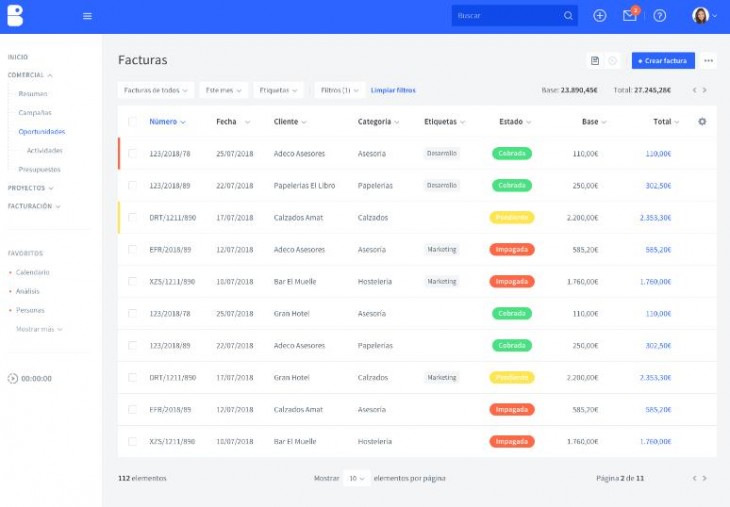Expand Mostrar más in favorites
The image size is (730, 507).
click(39, 329)
